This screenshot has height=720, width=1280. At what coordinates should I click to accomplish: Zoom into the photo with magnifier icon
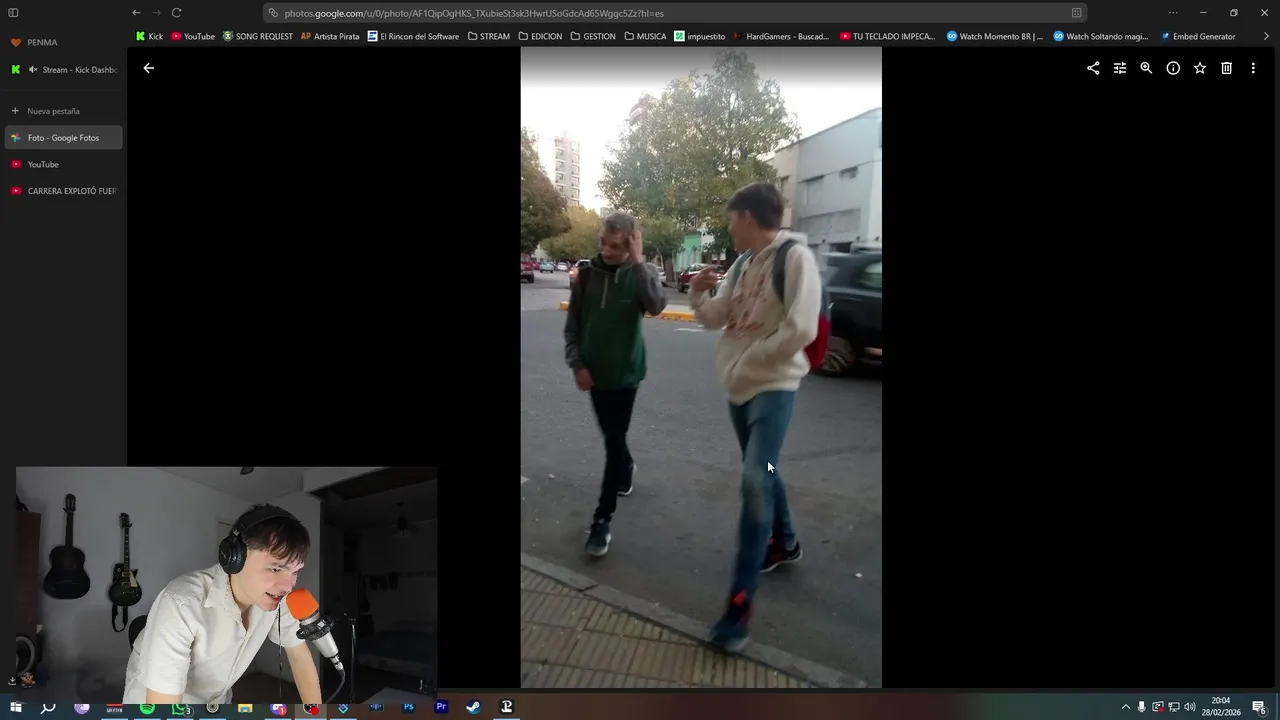(x=1146, y=68)
